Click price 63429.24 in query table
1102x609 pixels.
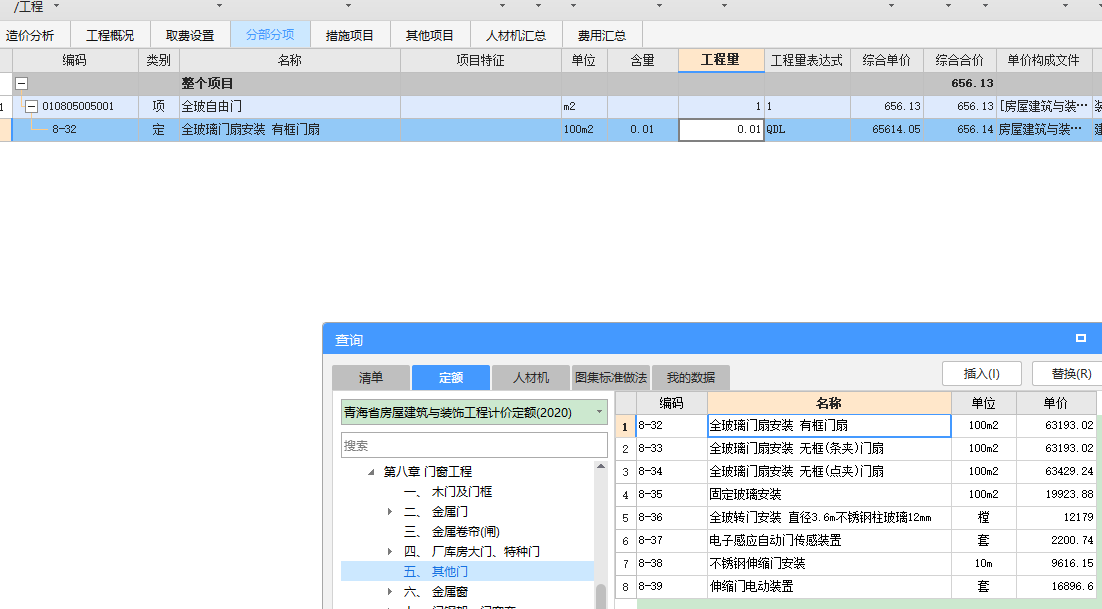click(1056, 471)
